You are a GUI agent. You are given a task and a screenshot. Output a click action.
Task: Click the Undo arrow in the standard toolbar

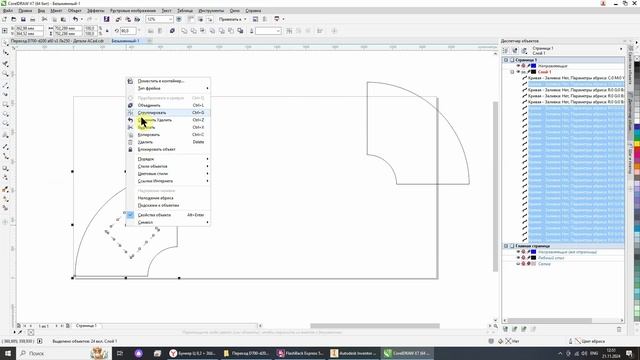coord(76,19)
